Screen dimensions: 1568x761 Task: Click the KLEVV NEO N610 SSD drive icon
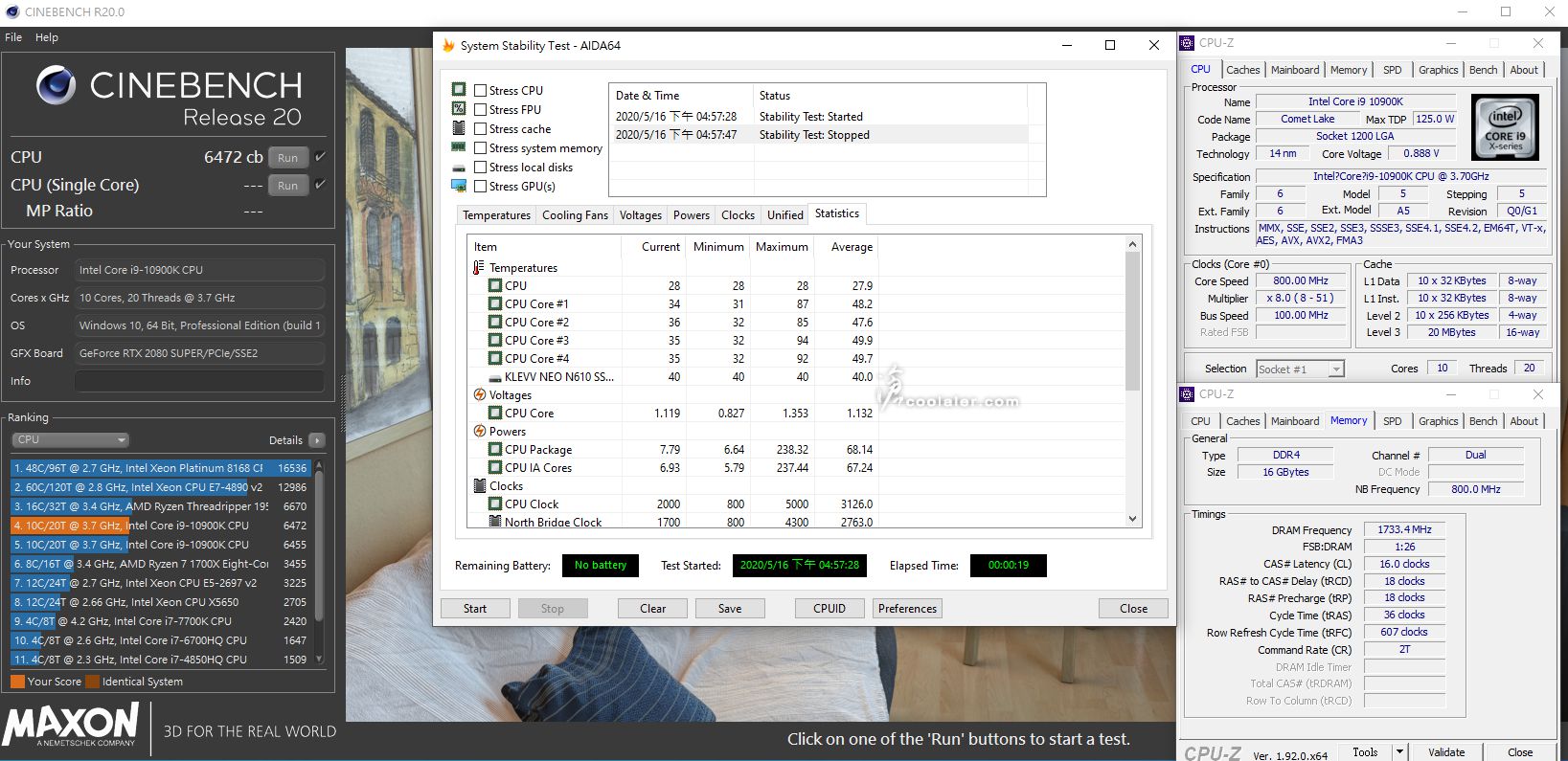point(495,377)
